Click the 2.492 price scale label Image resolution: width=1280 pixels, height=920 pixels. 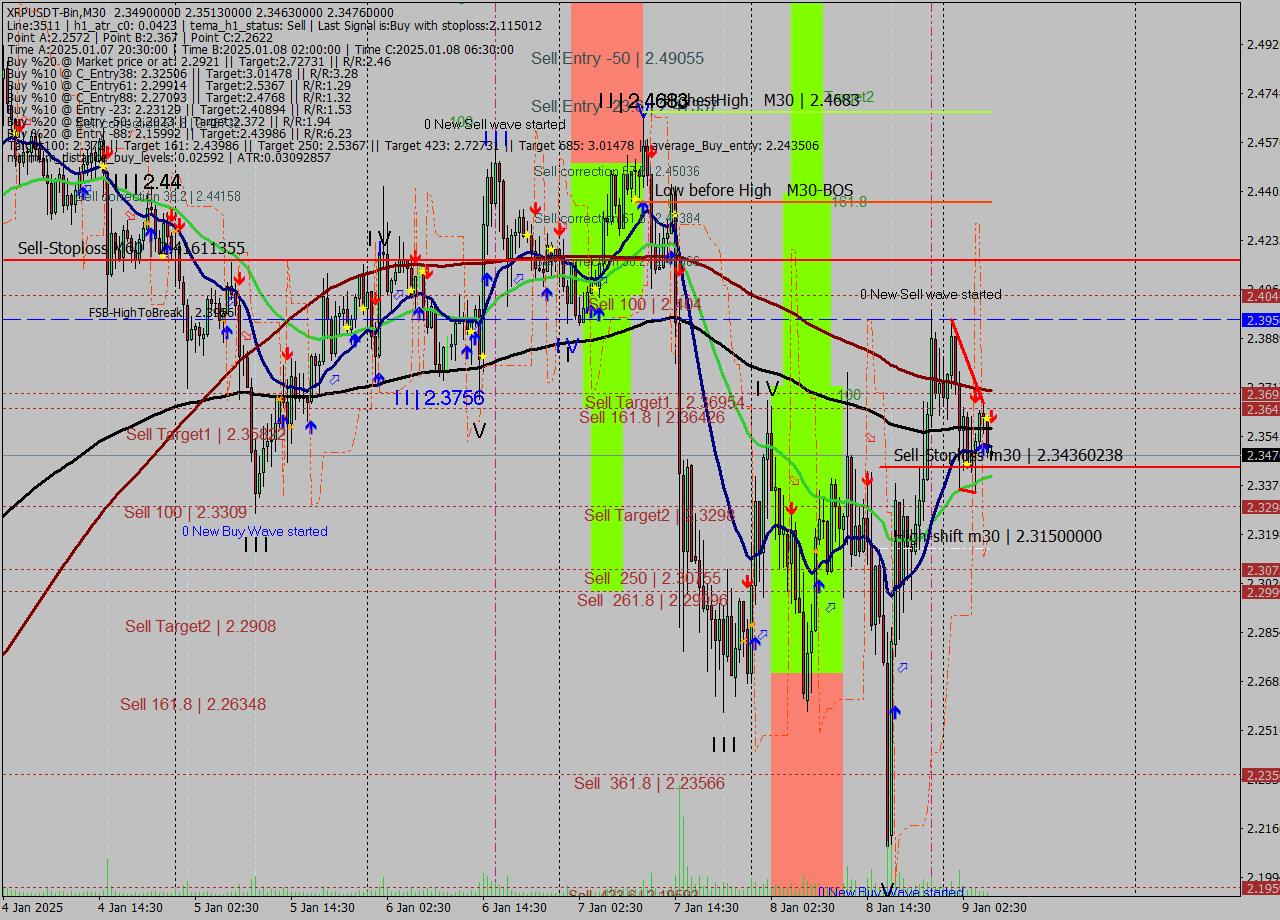(1263, 44)
